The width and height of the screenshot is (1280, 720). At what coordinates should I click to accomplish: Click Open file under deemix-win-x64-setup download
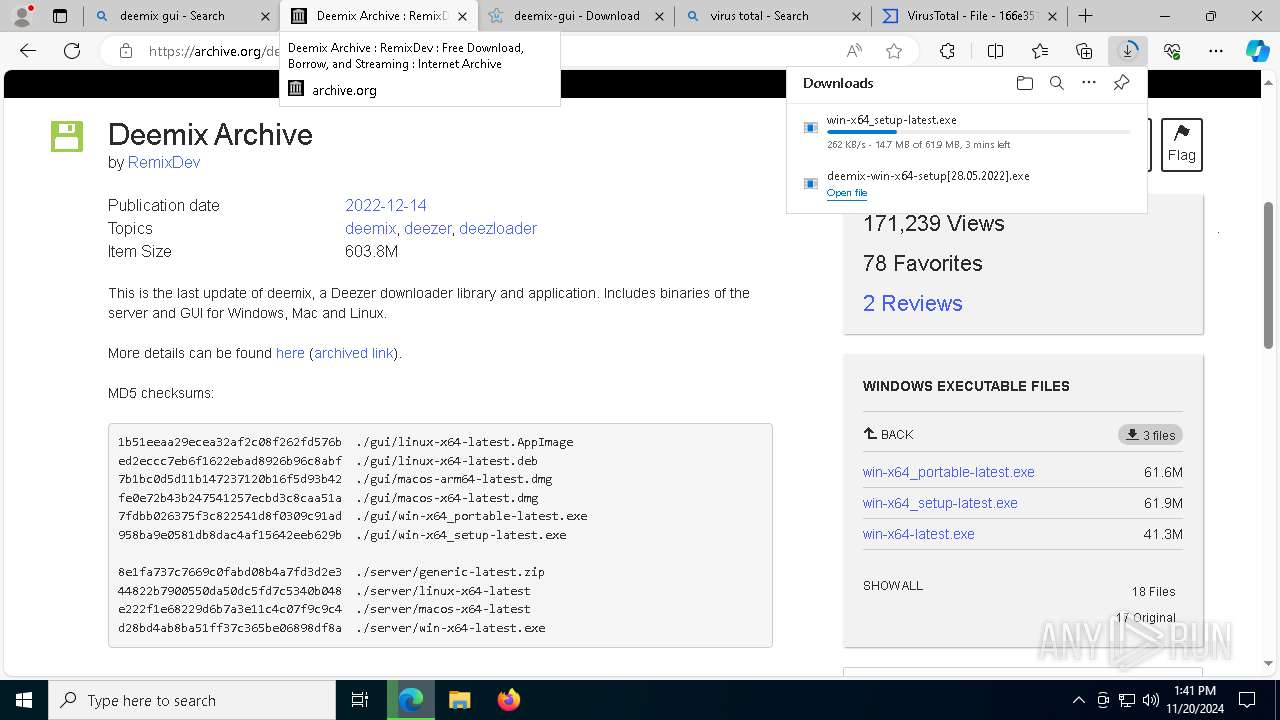click(x=847, y=193)
